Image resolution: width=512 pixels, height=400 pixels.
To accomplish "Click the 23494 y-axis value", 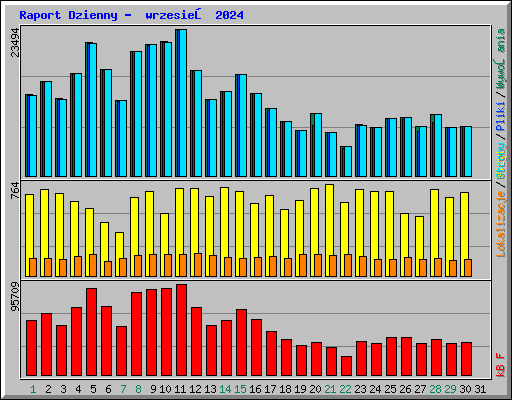I will [x=15, y=42].
